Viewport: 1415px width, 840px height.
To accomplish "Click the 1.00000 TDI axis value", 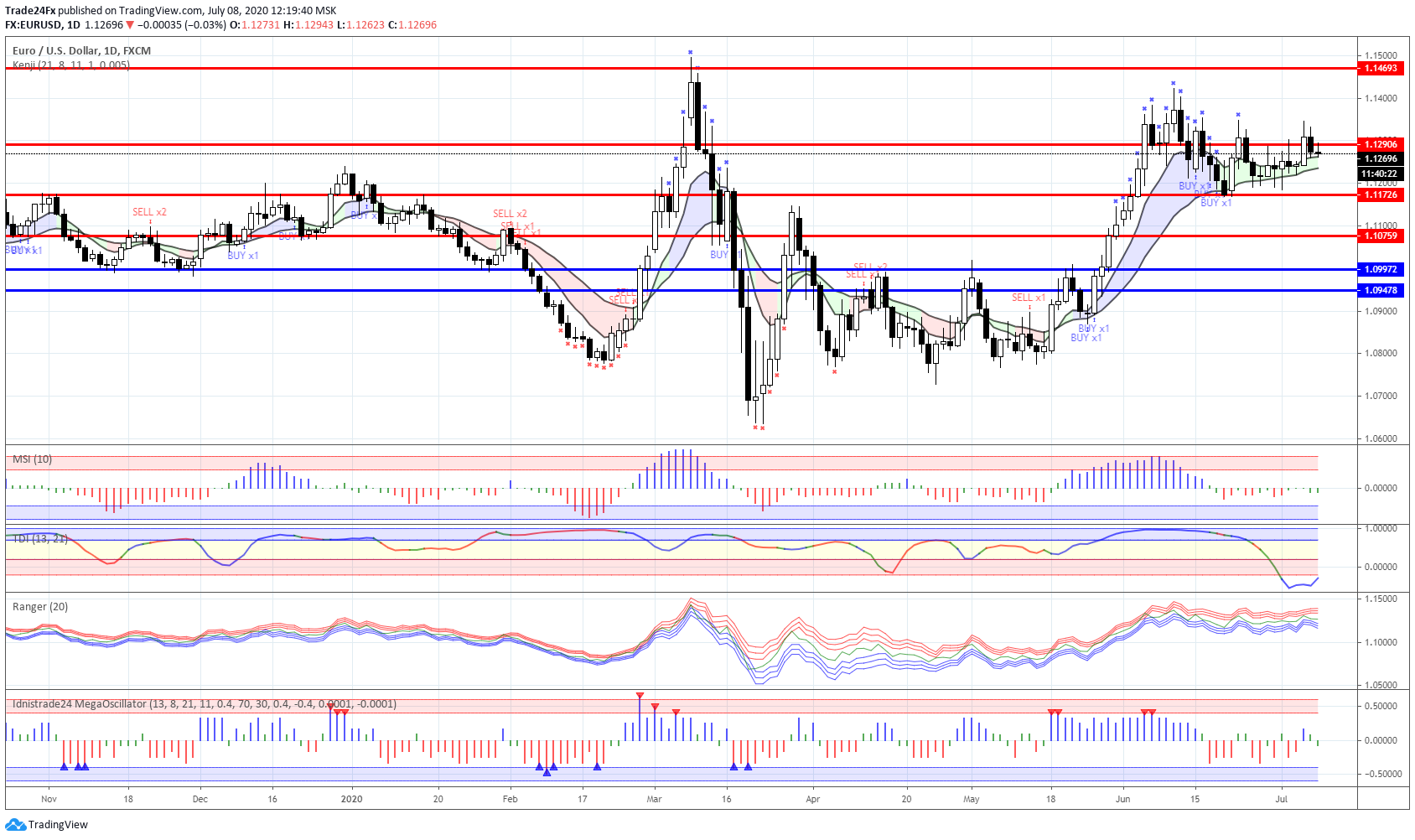I will point(1381,528).
